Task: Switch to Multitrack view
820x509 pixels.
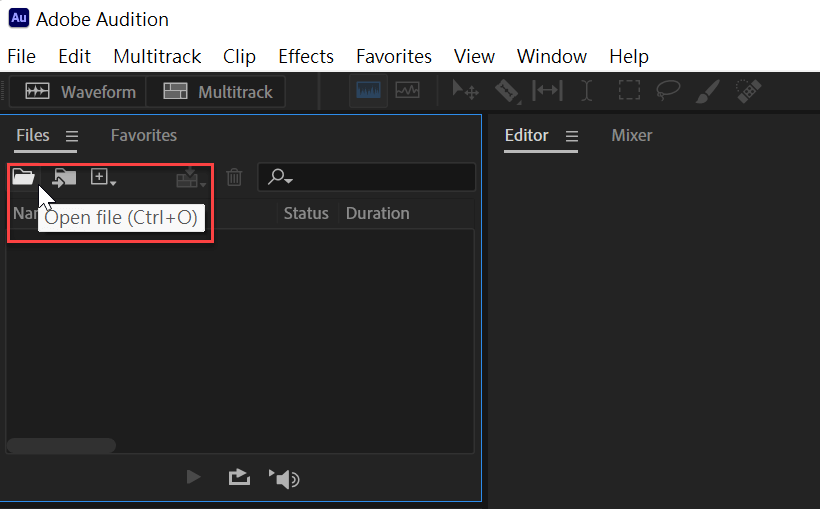Action: coord(217,92)
